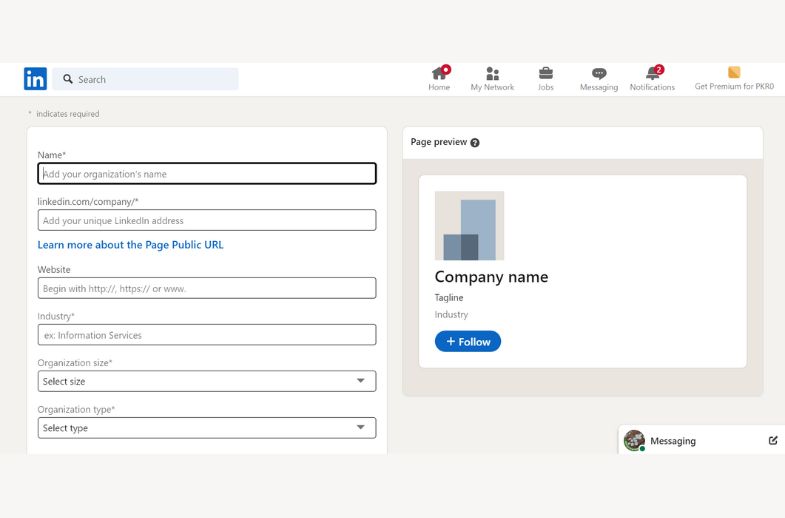785x518 pixels.
Task: Click the 'Company name' preview heading
Action: (491, 277)
